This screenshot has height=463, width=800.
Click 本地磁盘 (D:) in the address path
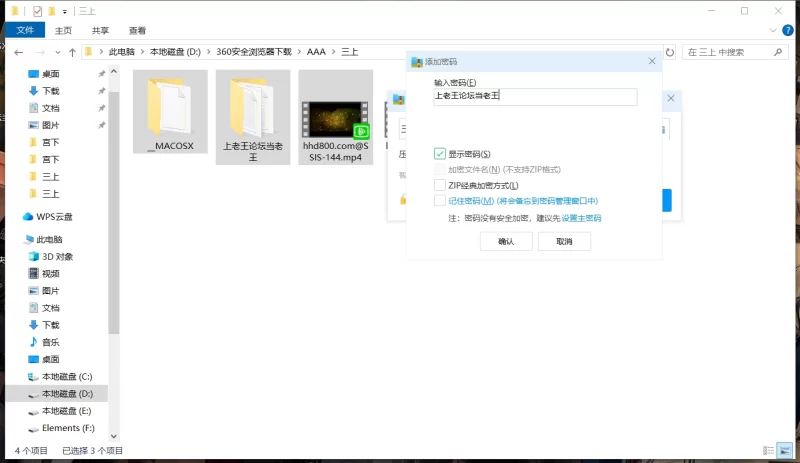175,52
